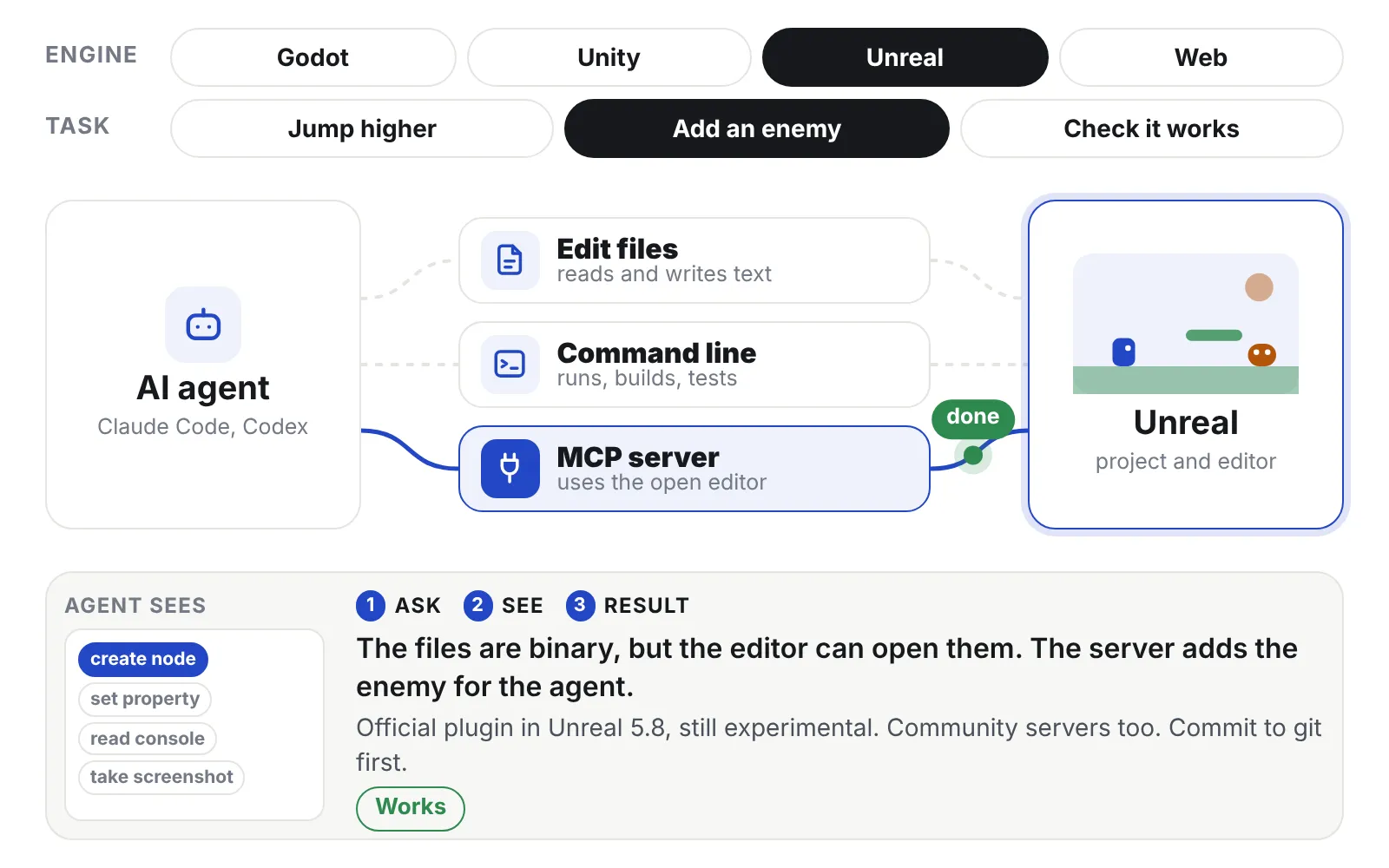Click the 'The files are binary' result sentence
Viewport: 1389px width, 868px height.
coord(826,667)
